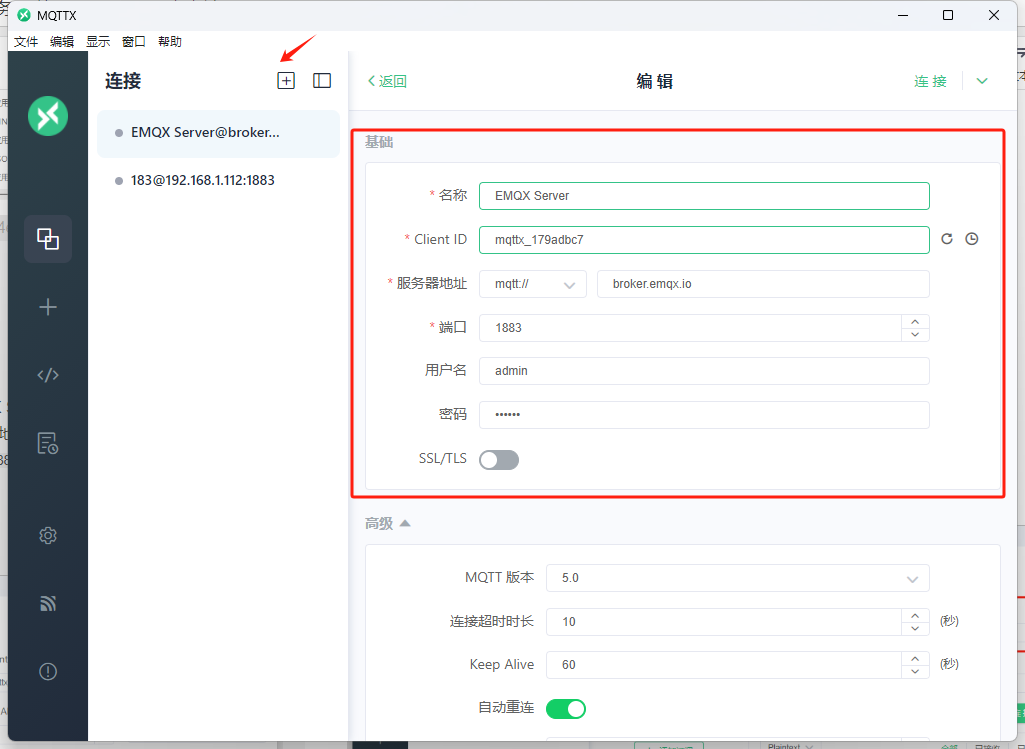Screen dimensions: 1025x749
Task: Click the connection timeout value field
Action: (x=724, y=622)
